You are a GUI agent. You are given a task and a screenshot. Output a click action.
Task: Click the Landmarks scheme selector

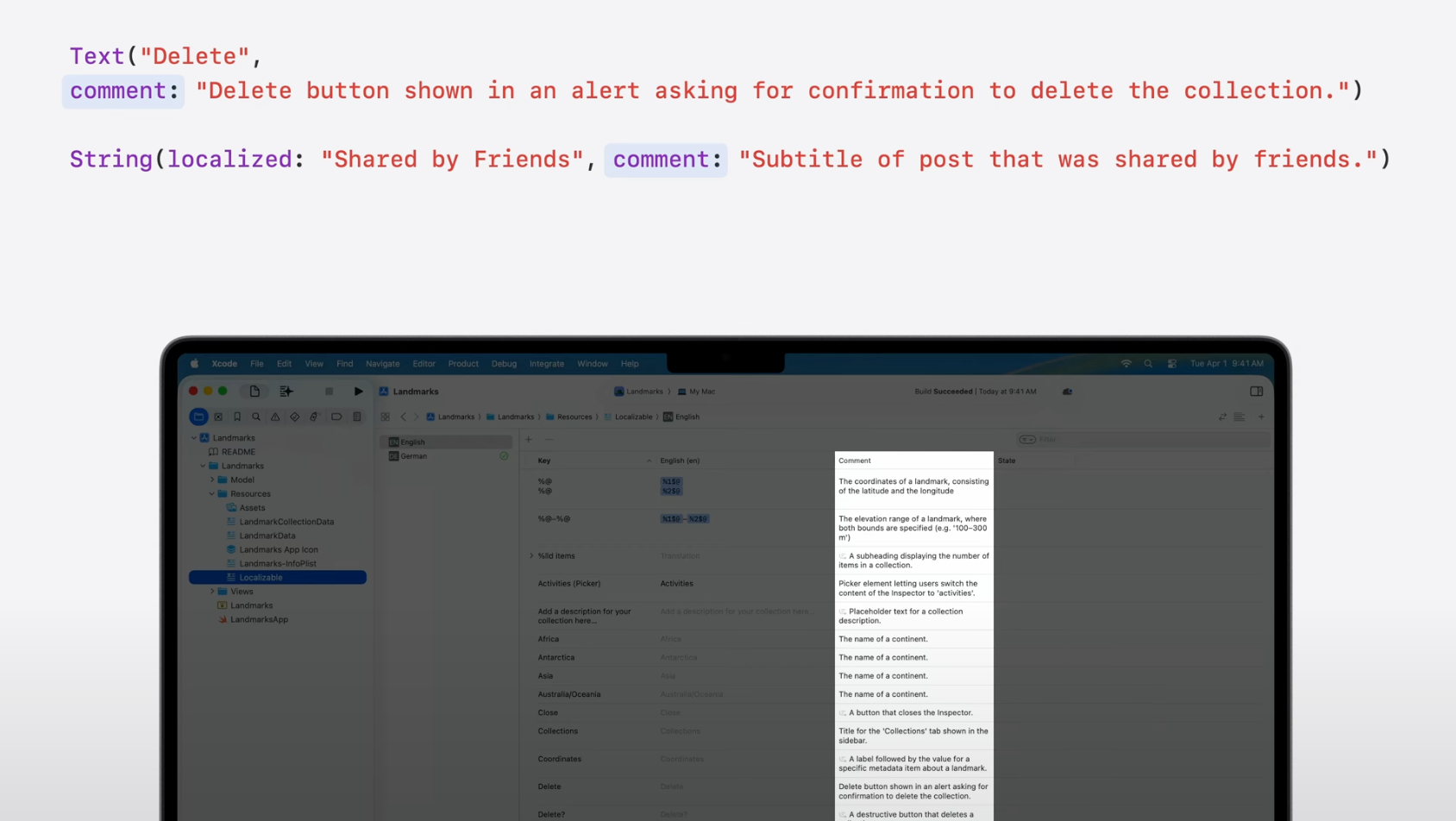[x=639, y=392]
